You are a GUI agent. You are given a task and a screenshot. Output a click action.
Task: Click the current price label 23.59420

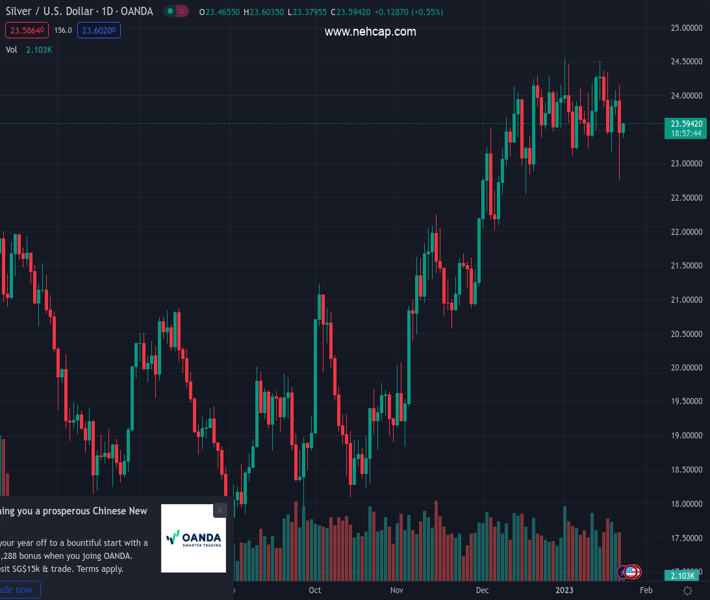(685, 123)
